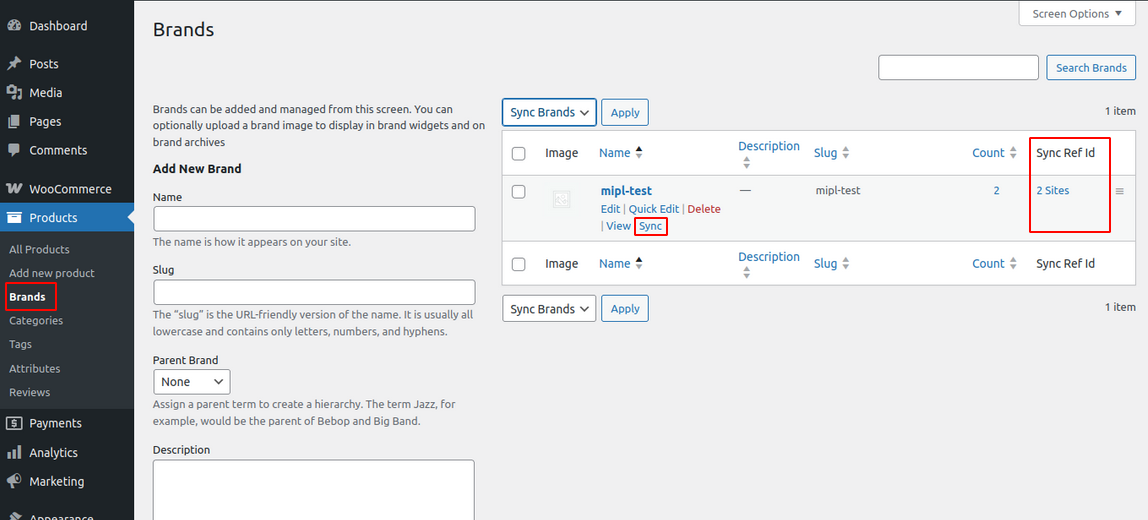The width and height of the screenshot is (1148, 520).
Task: Toggle select-all checkbox in table header
Action: click(518, 154)
